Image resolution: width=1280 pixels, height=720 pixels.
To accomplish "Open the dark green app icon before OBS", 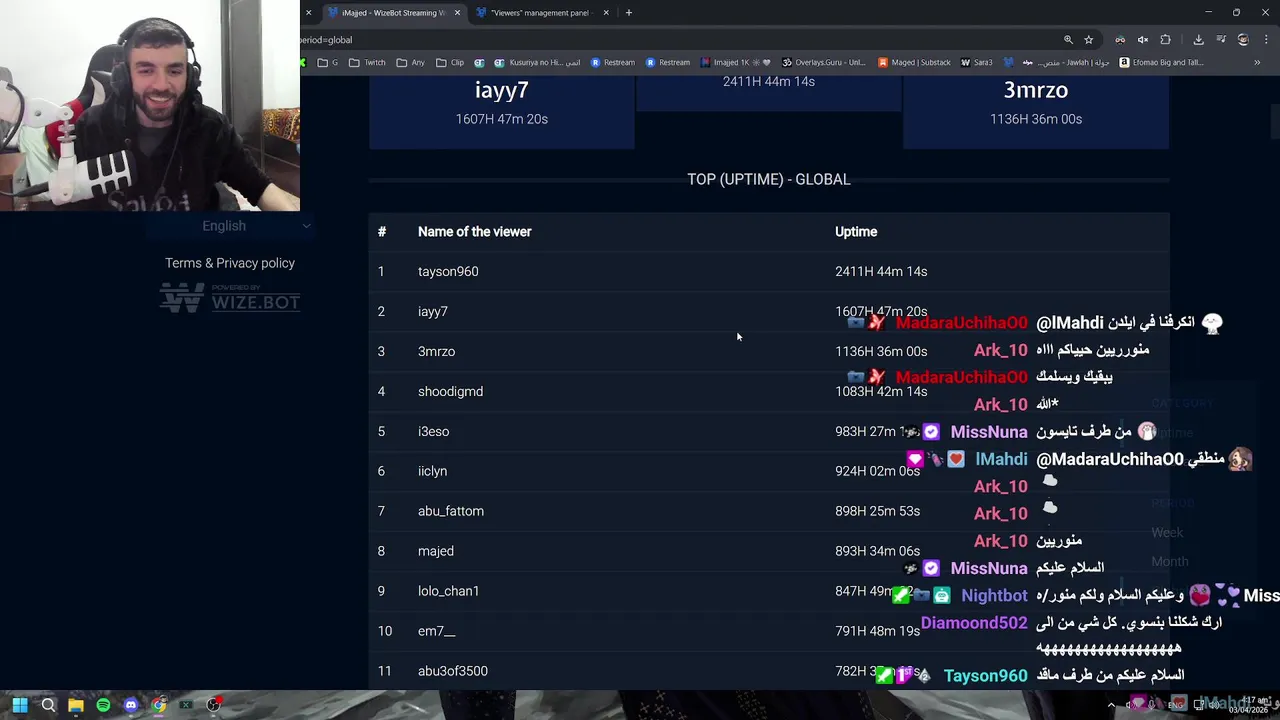I will [x=186, y=705].
